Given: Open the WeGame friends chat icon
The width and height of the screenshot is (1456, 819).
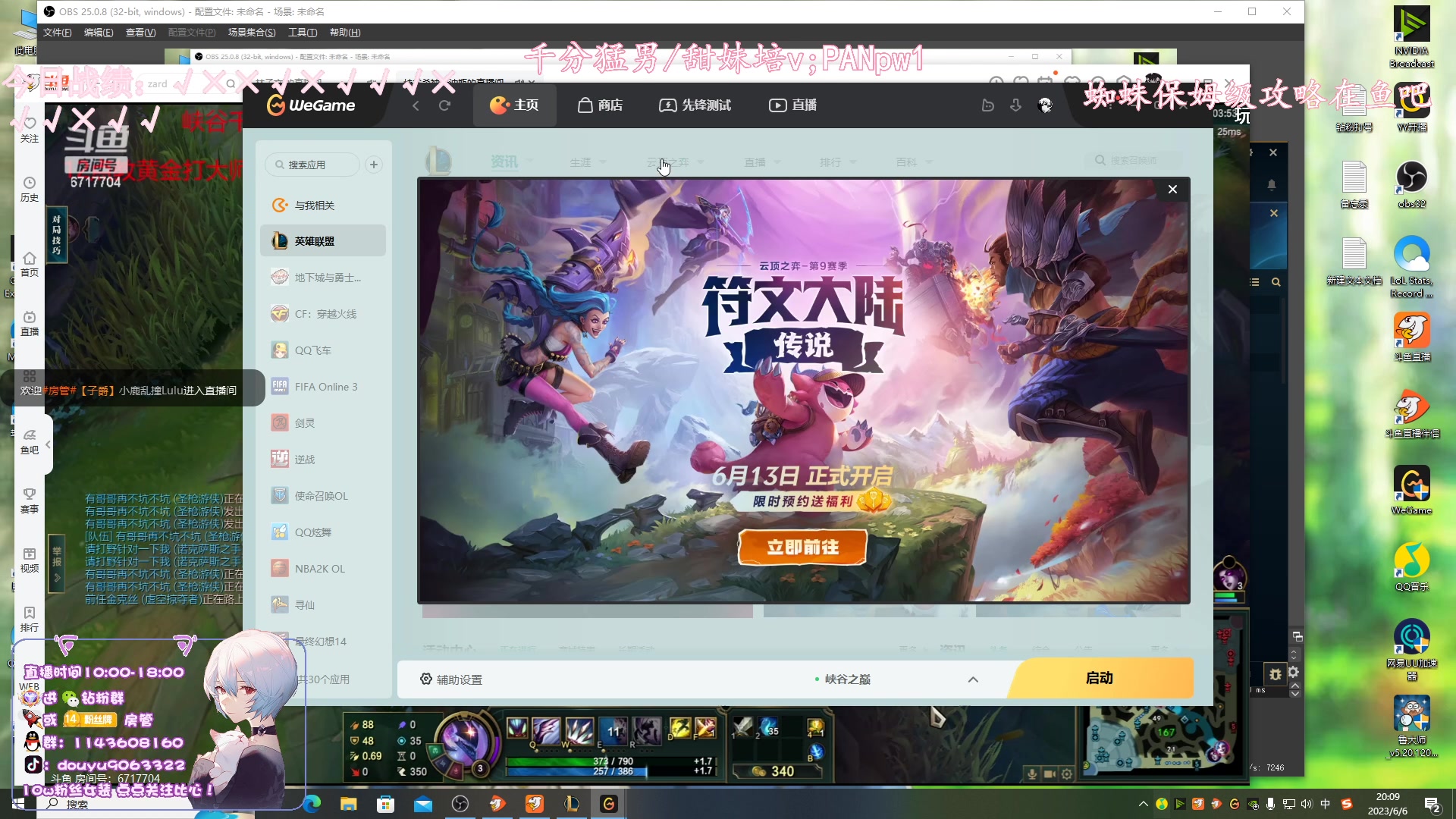Looking at the screenshot, I should [987, 105].
